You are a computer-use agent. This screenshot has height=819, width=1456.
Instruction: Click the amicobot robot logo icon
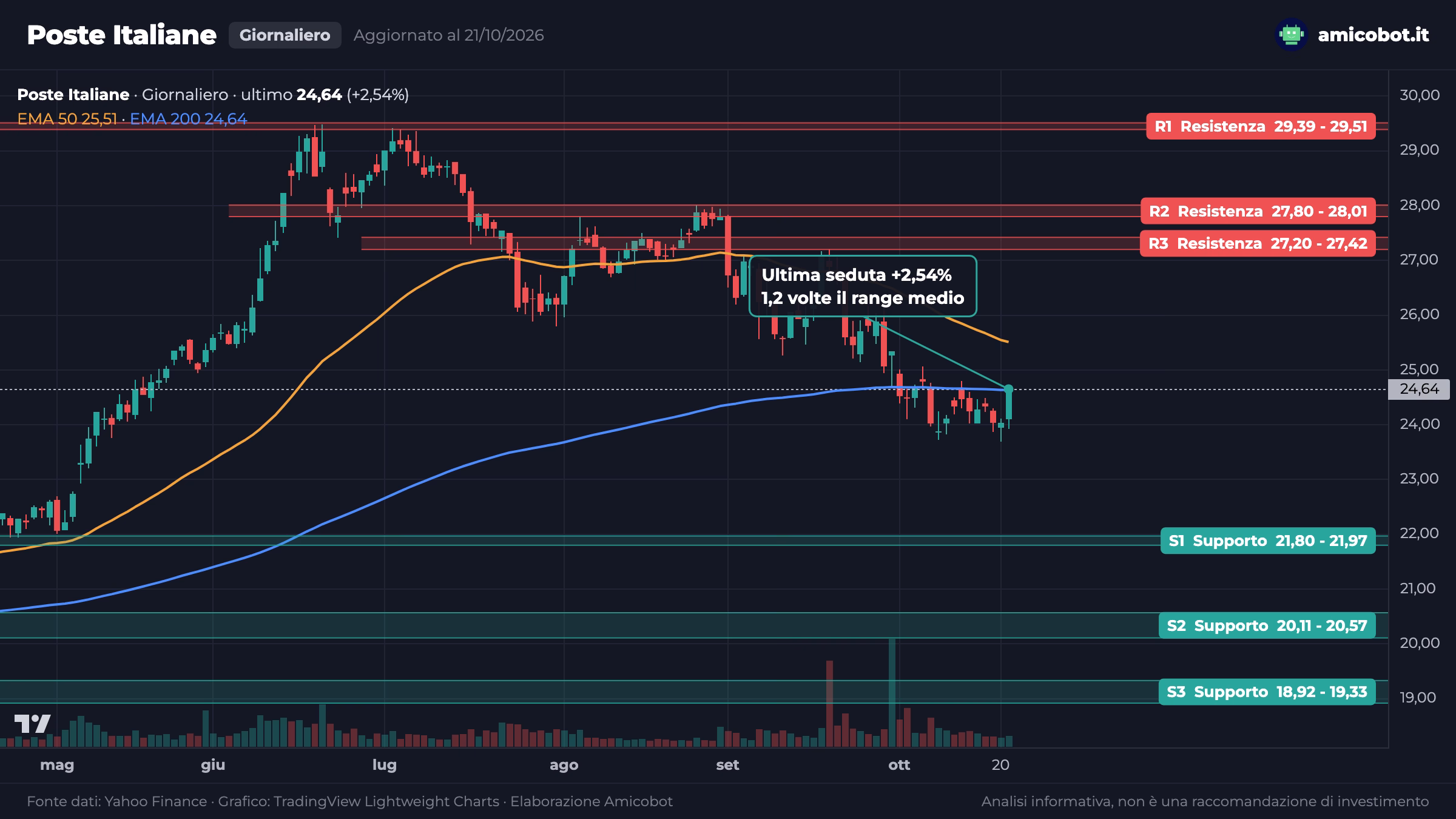1291,35
